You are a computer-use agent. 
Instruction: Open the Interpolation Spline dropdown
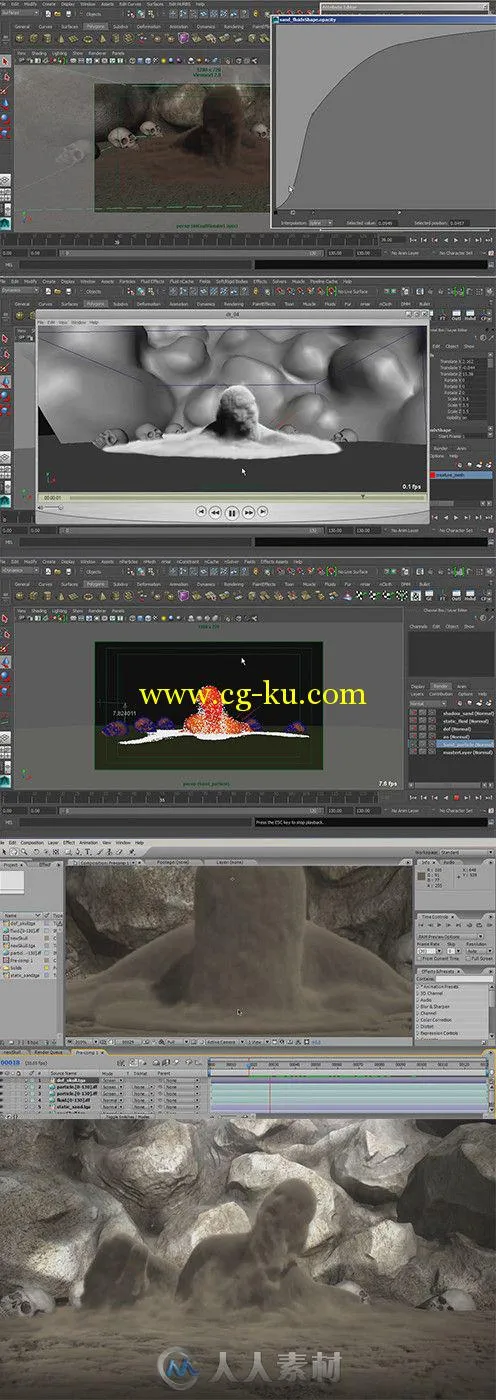click(322, 223)
